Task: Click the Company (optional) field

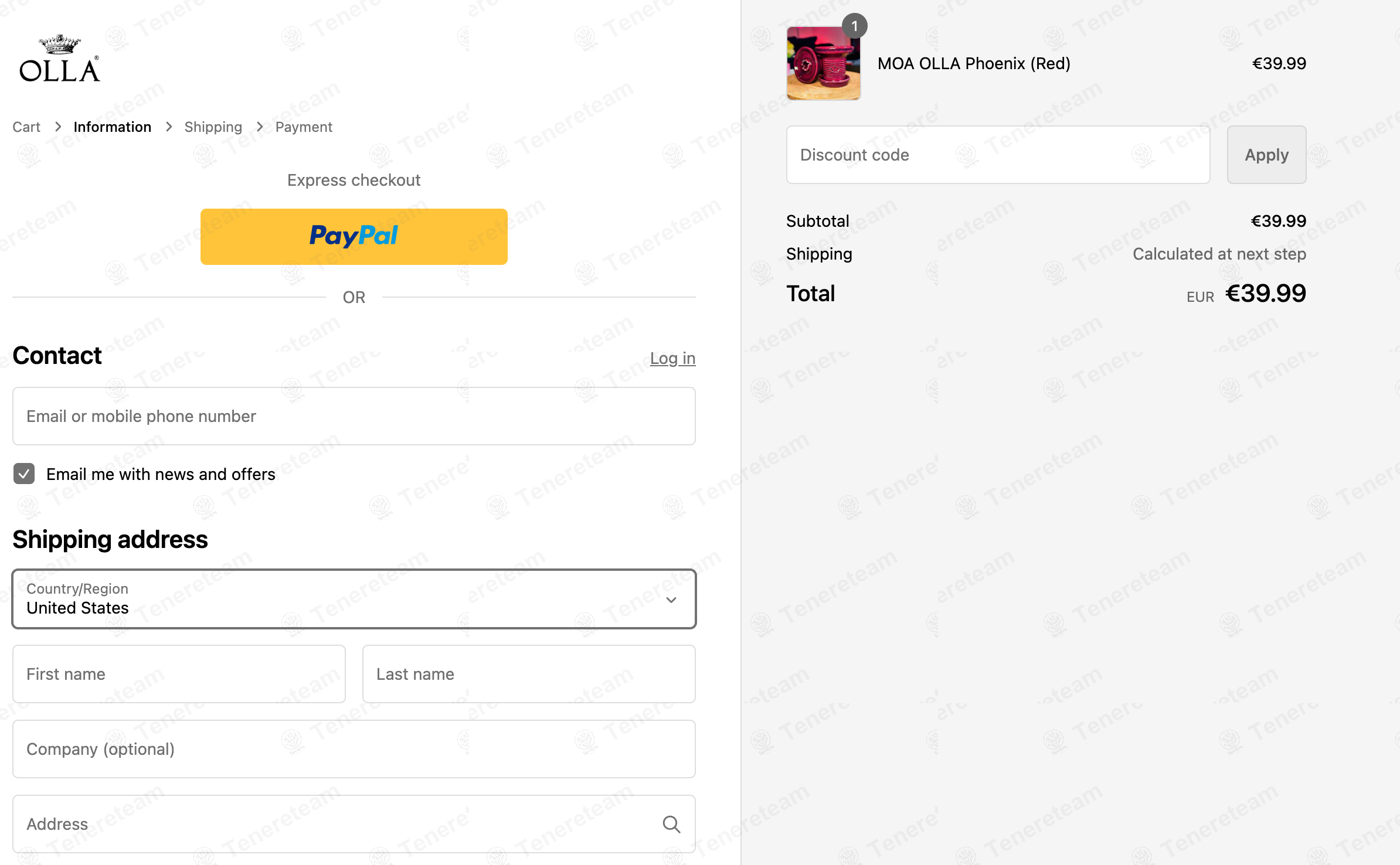Action: point(354,749)
